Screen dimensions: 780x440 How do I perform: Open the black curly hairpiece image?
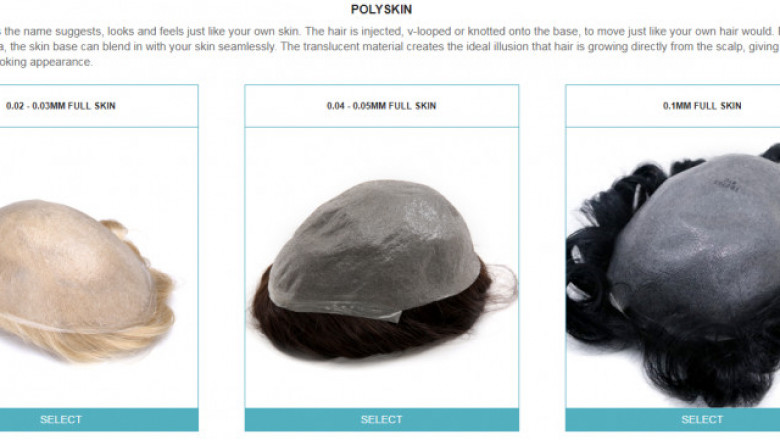click(673, 274)
